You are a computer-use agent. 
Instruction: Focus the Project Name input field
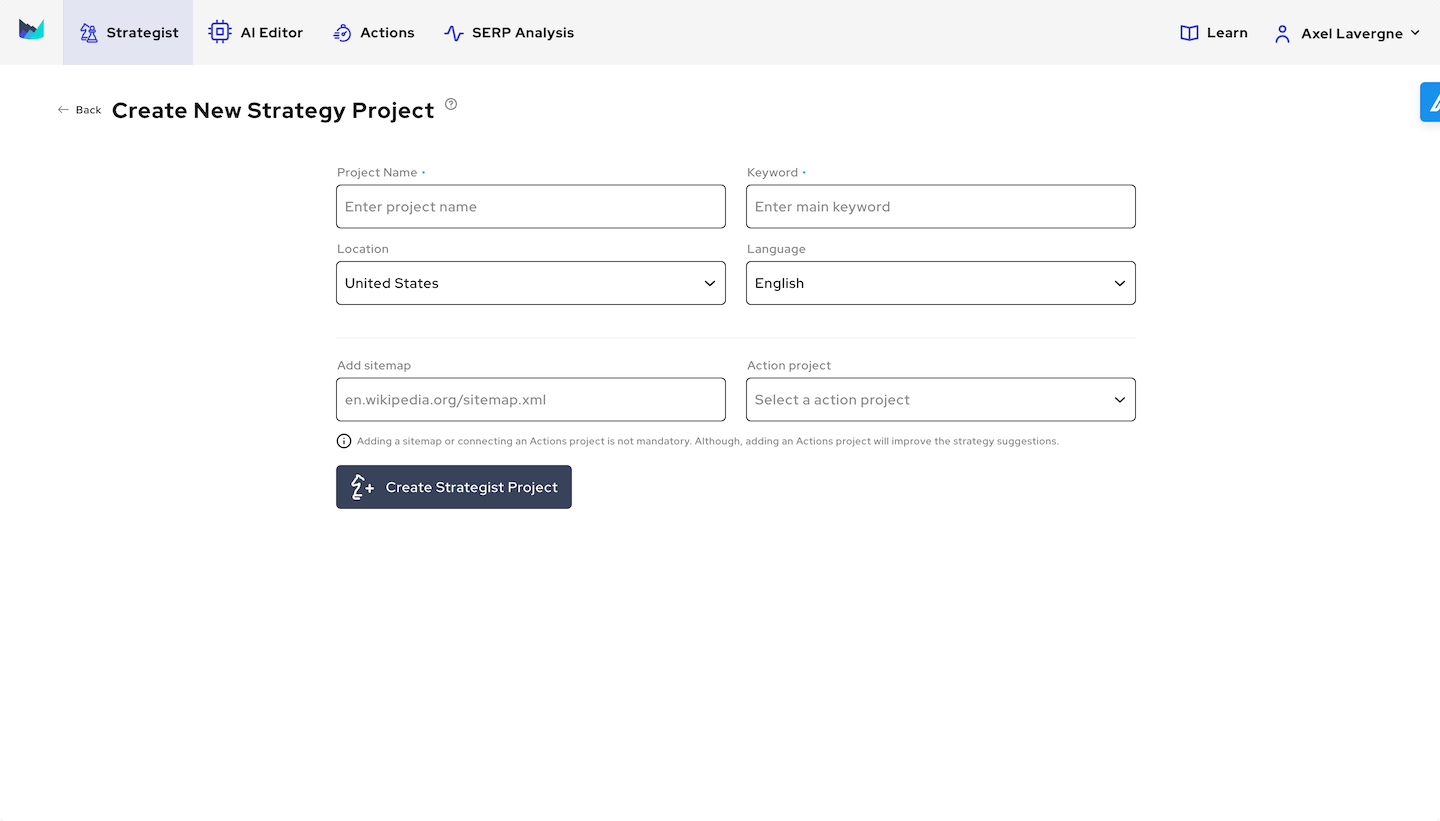(x=531, y=206)
